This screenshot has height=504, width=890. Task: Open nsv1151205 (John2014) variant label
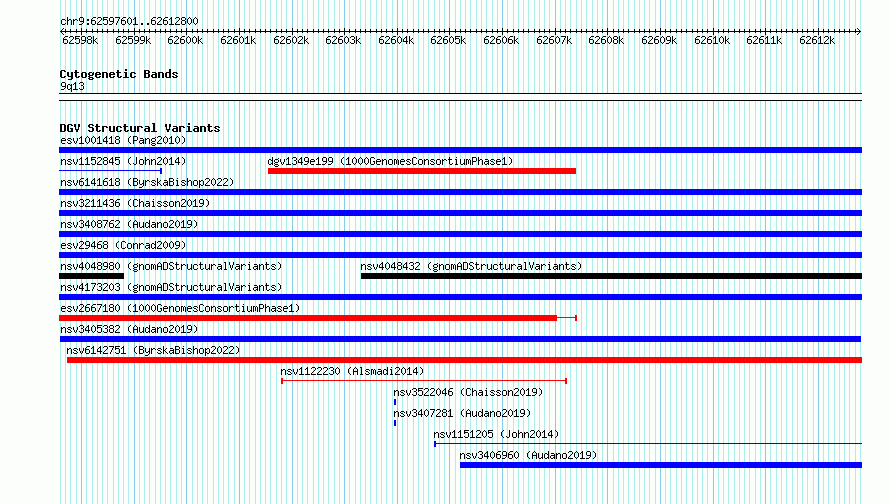click(496, 434)
